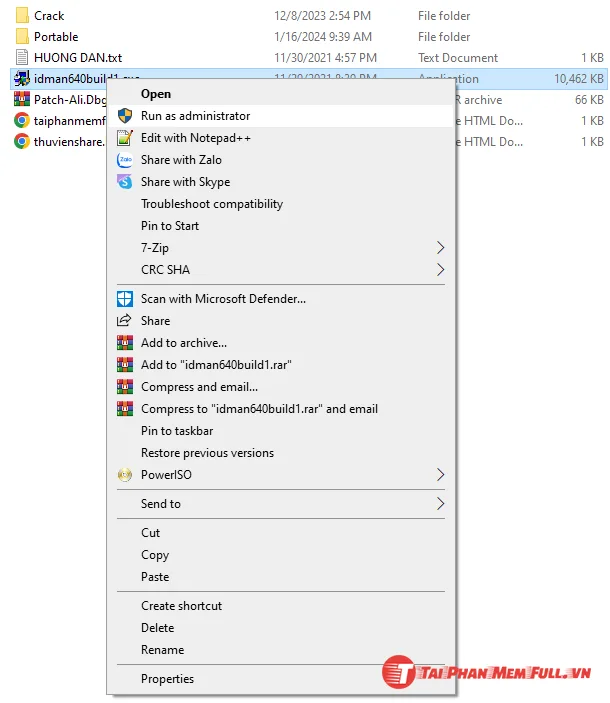This screenshot has width=610, height=703.
Task: Click WinRAR icon beside Add to "idman640build1.rar"
Action: 125,365
